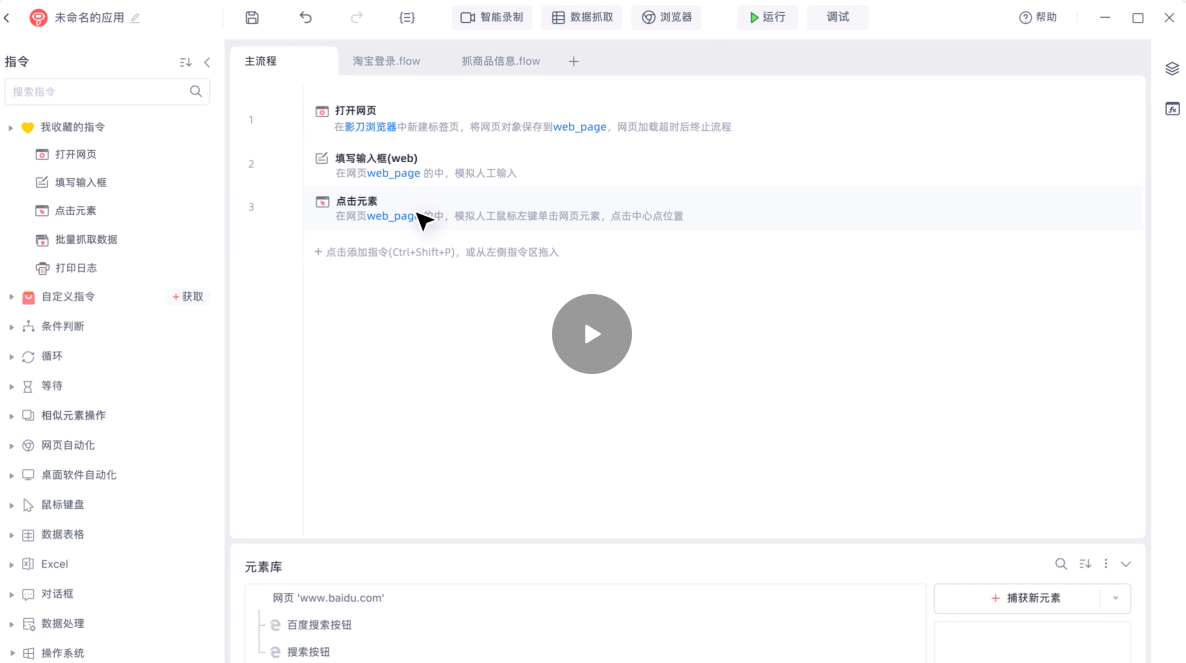Search the element library with magnifier icon
The height and width of the screenshot is (663, 1186).
coord(1061,564)
